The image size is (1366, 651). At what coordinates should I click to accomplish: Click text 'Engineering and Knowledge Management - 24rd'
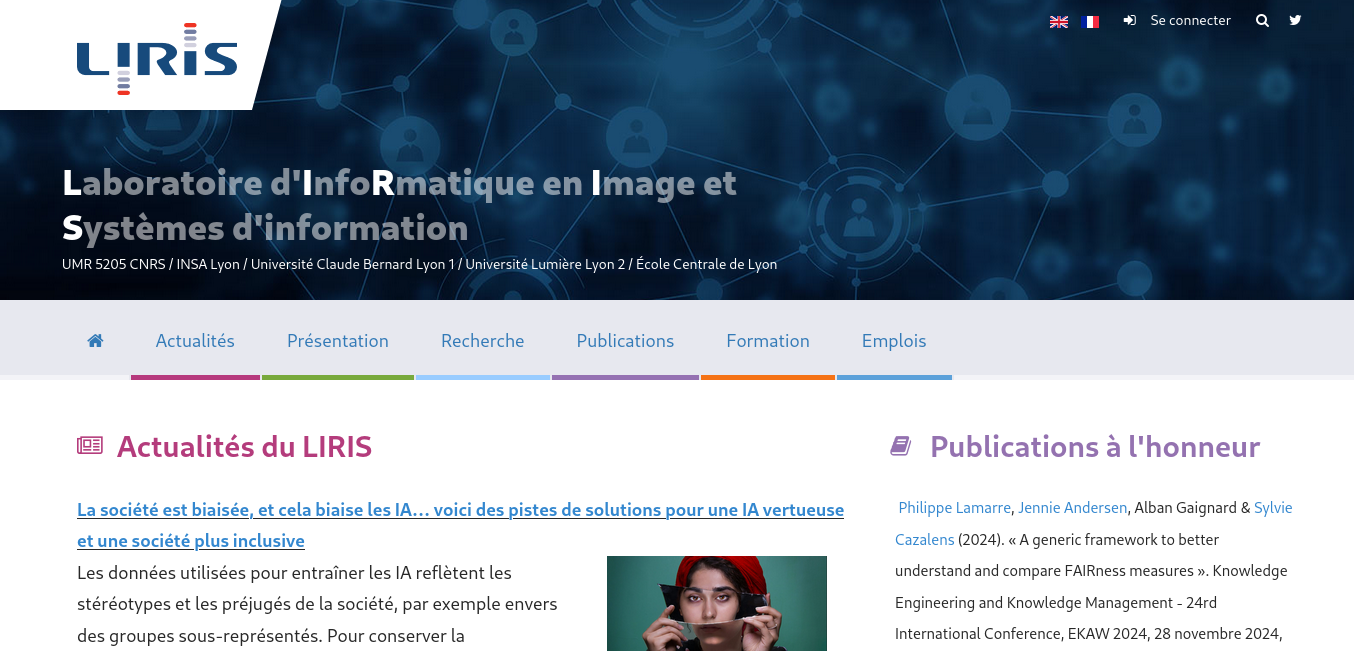pos(1056,603)
